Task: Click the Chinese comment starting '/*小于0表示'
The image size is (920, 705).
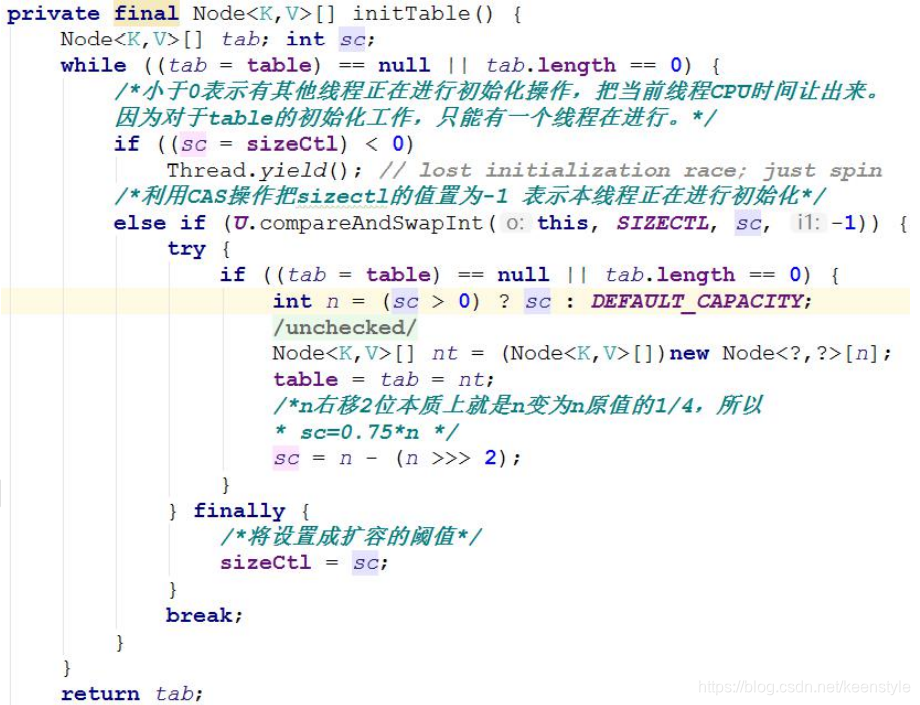Action: 497,91
